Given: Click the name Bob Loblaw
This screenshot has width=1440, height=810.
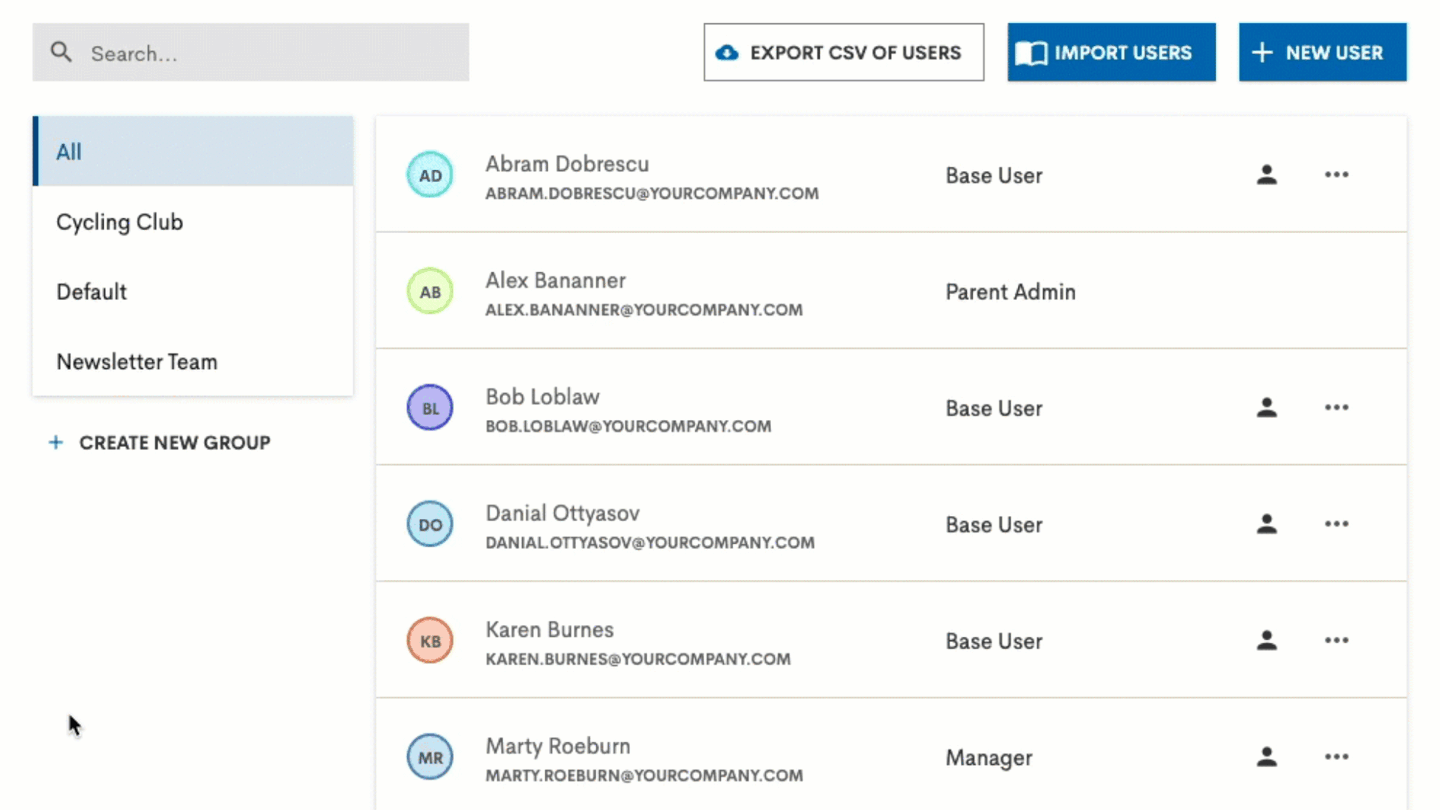Looking at the screenshot, I should [543, 397].
